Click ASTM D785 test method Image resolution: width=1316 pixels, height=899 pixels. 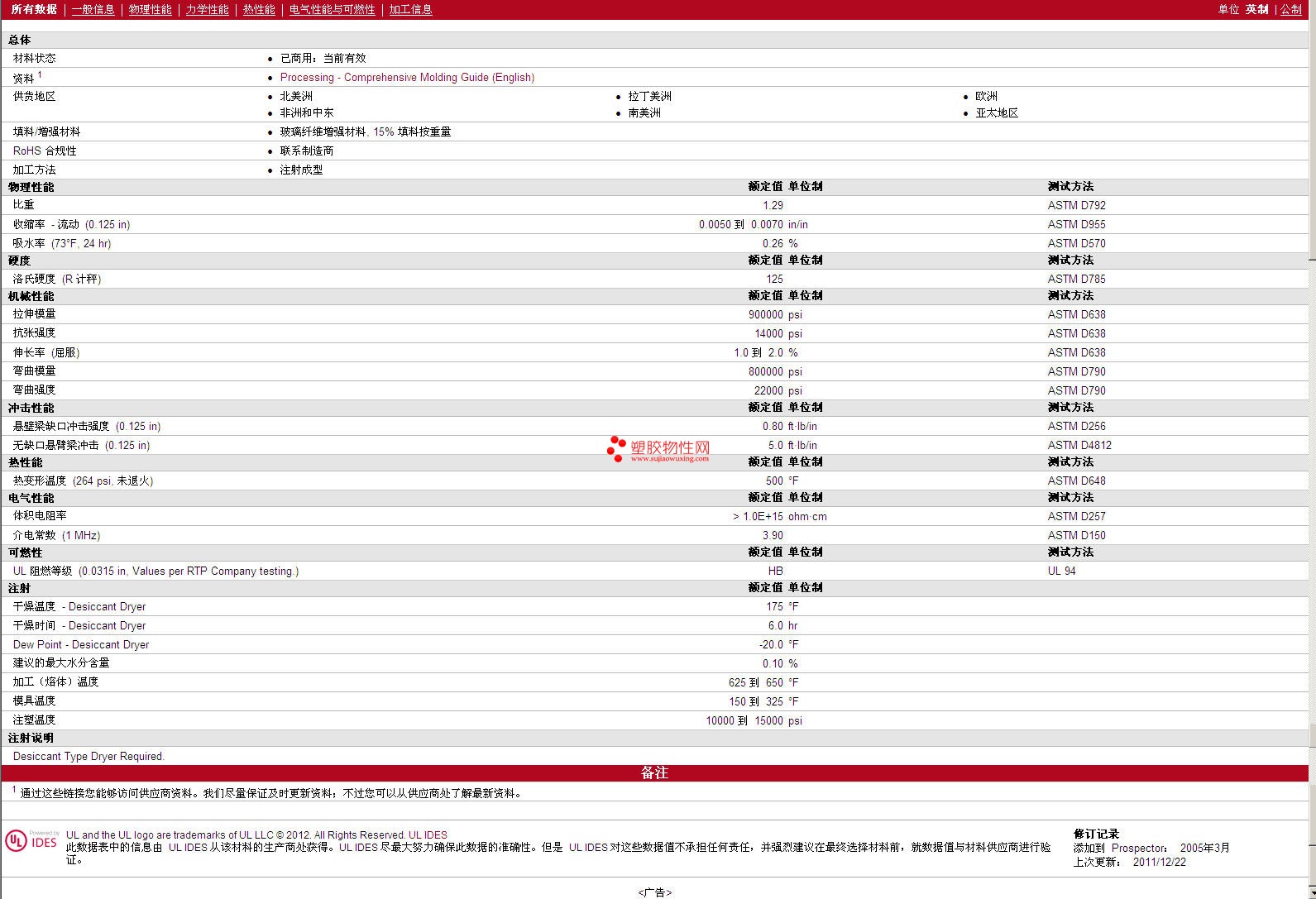click(x=1076, y=279)
